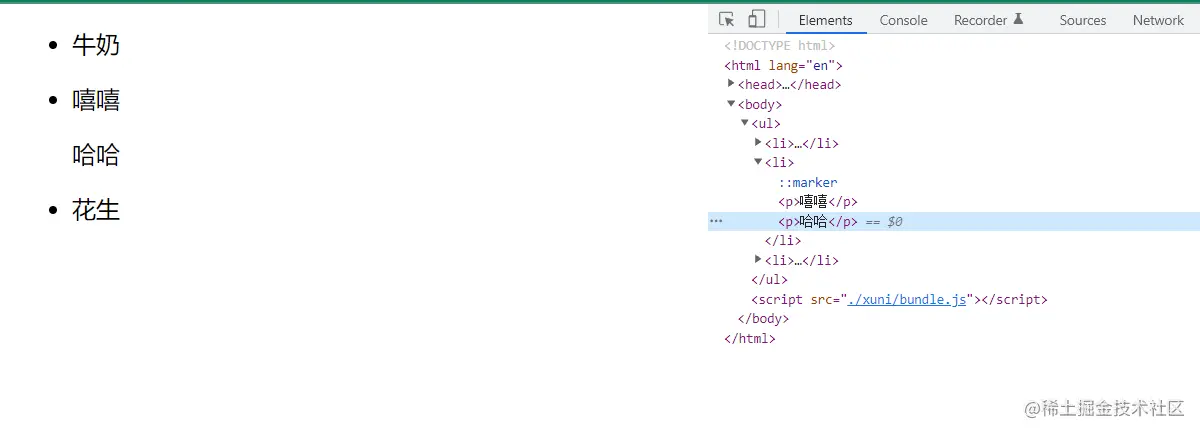
Task: Open the Network tab
Action: [x=1158, y=20]
